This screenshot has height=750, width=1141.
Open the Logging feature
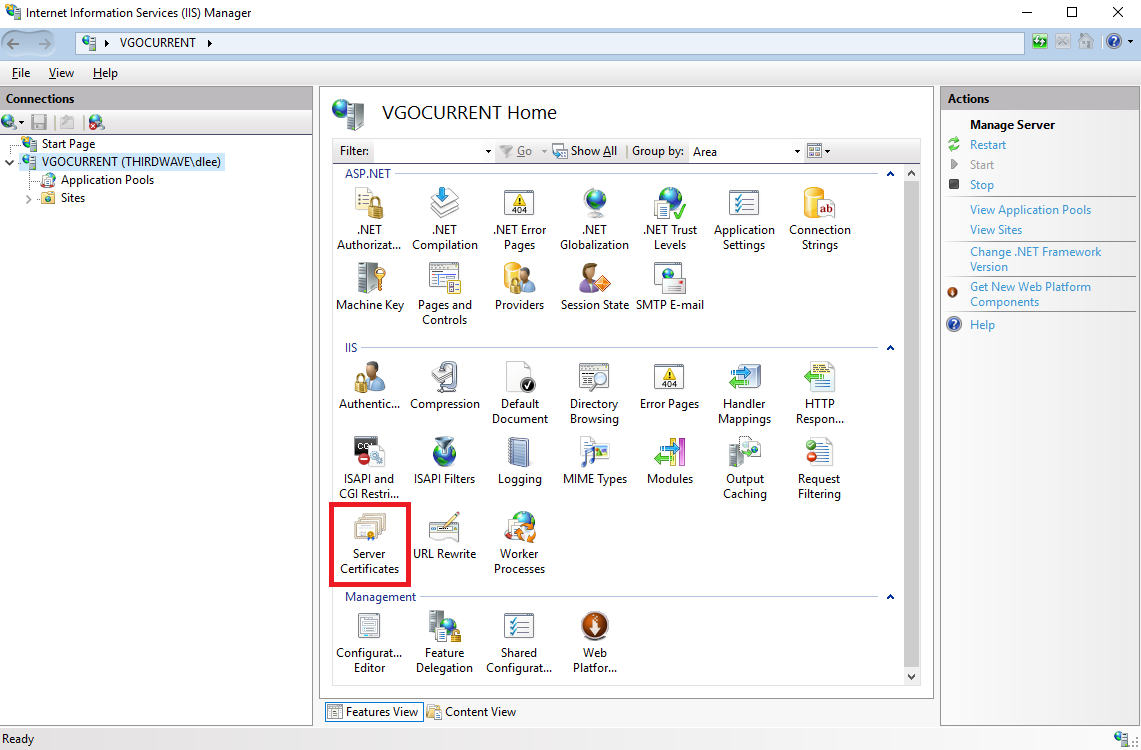click(x=520, y=460)
